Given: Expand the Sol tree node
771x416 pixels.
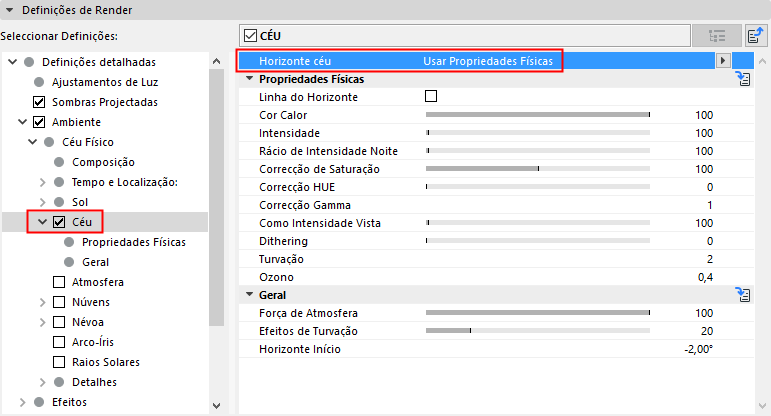Looking at the screenshot, I should click(x=43, y=202).
